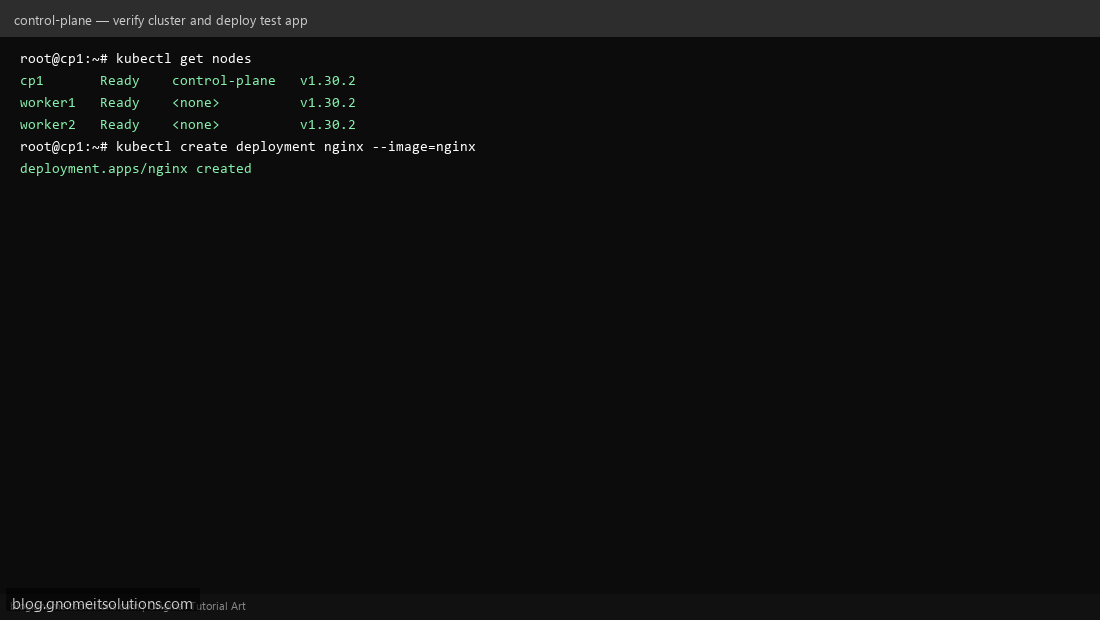
Task: Click version "v1.30.2" in the worker1 row
Action: 328,102
